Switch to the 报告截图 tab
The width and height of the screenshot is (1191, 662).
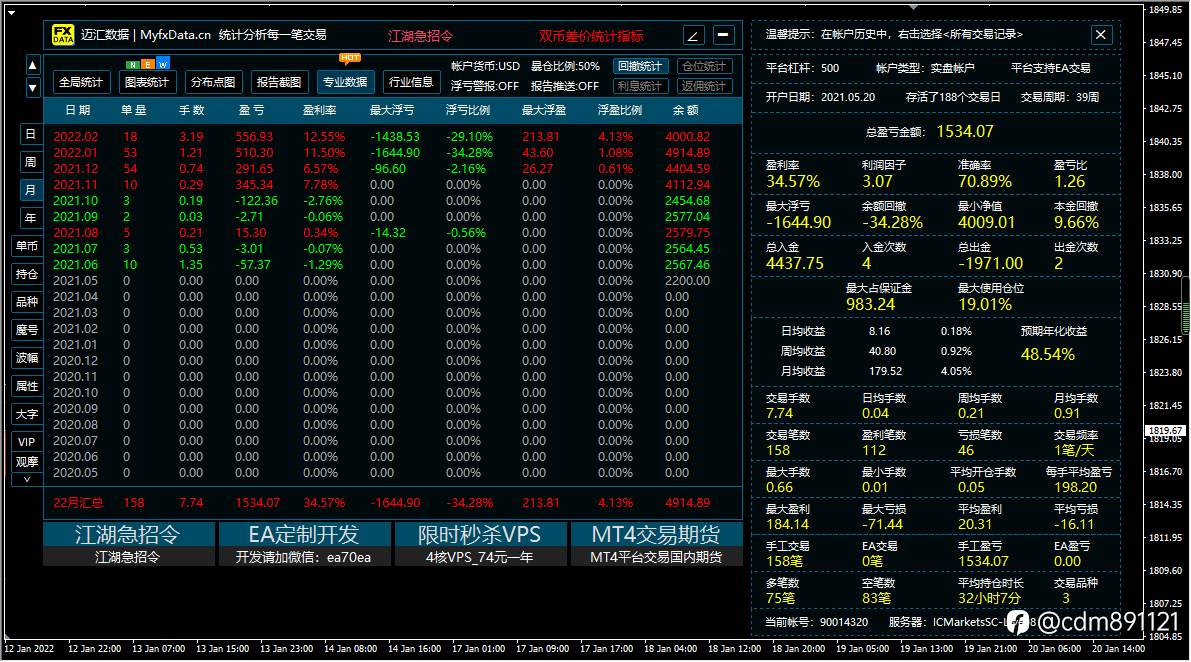[279, 82]
